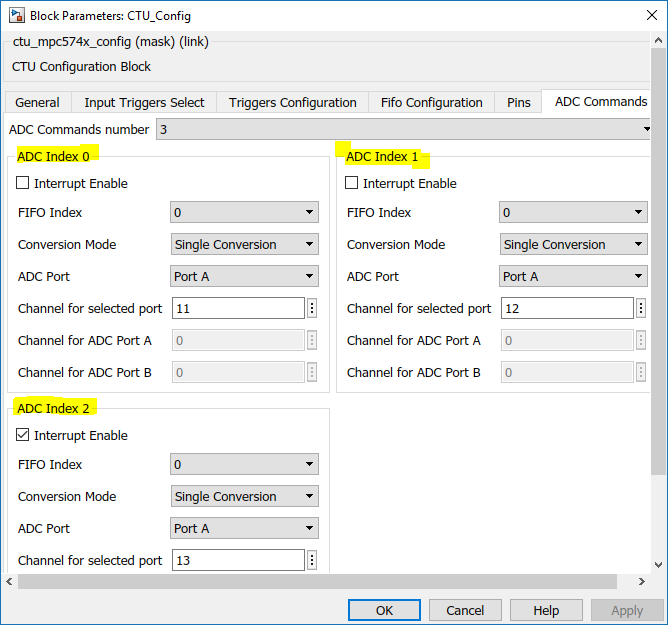Click the horizontal scrollbar at the bottom
The height and width of the screenshot is (625, 668).
320,581
